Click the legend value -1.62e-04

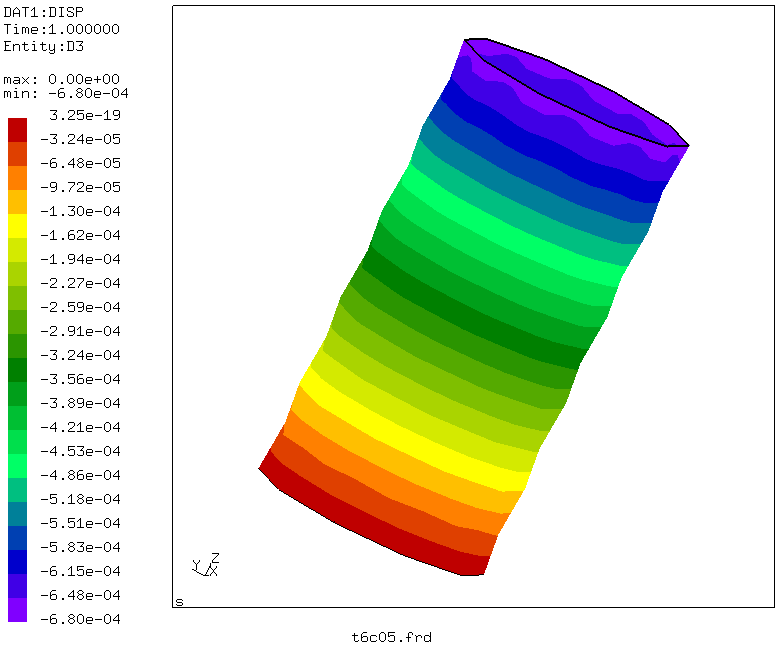80,235
